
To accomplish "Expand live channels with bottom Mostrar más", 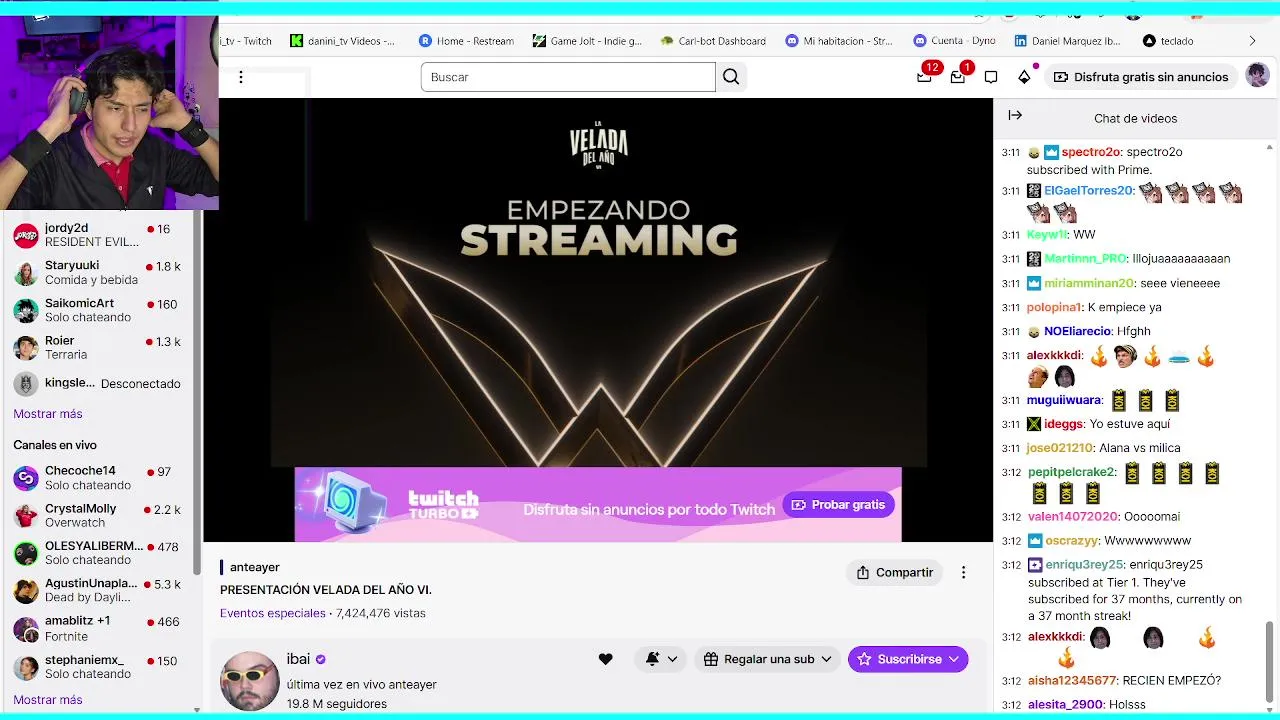I will pos(48,700).
